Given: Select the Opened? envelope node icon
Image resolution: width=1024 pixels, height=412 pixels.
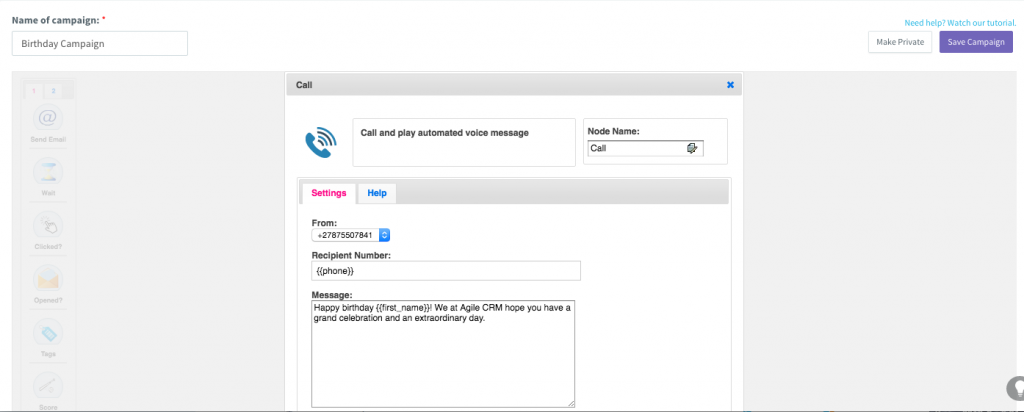Looking at the screenshot, I should click(x=48, y=279).
